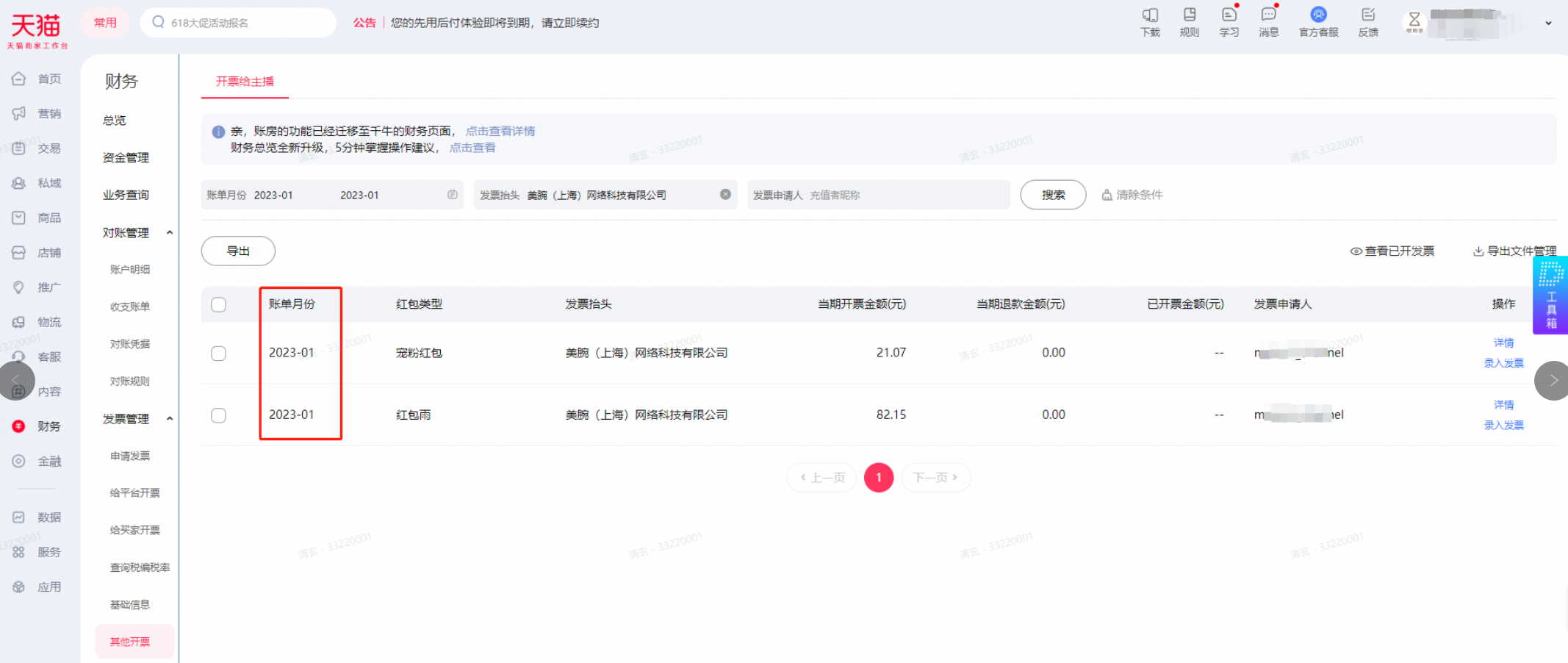Image resolution: width=1568 pixels, height=663 pixels.
Task: Open 对账规则 submenu item
Action: click(x=130, y=381)
